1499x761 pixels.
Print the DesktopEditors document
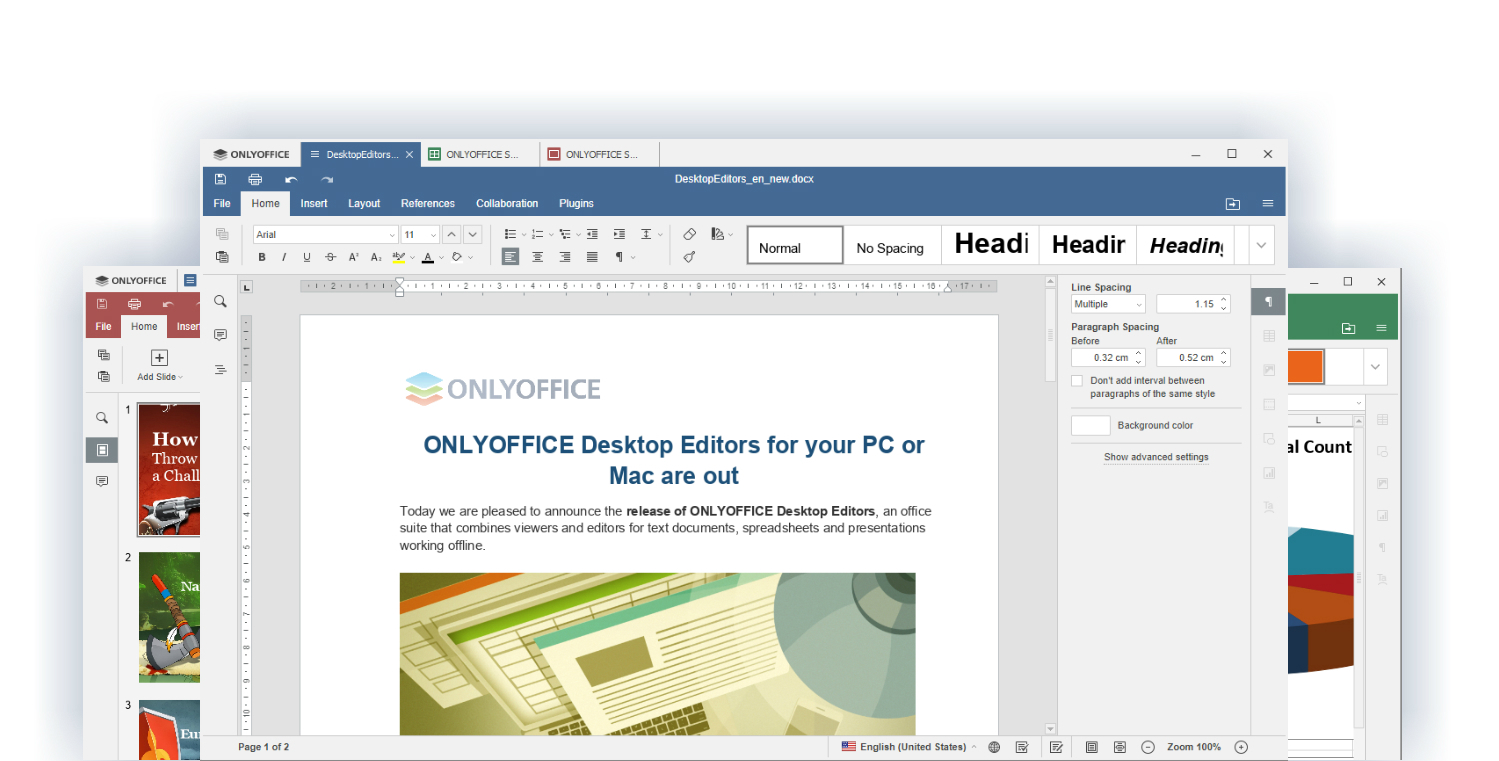(255, 179)
